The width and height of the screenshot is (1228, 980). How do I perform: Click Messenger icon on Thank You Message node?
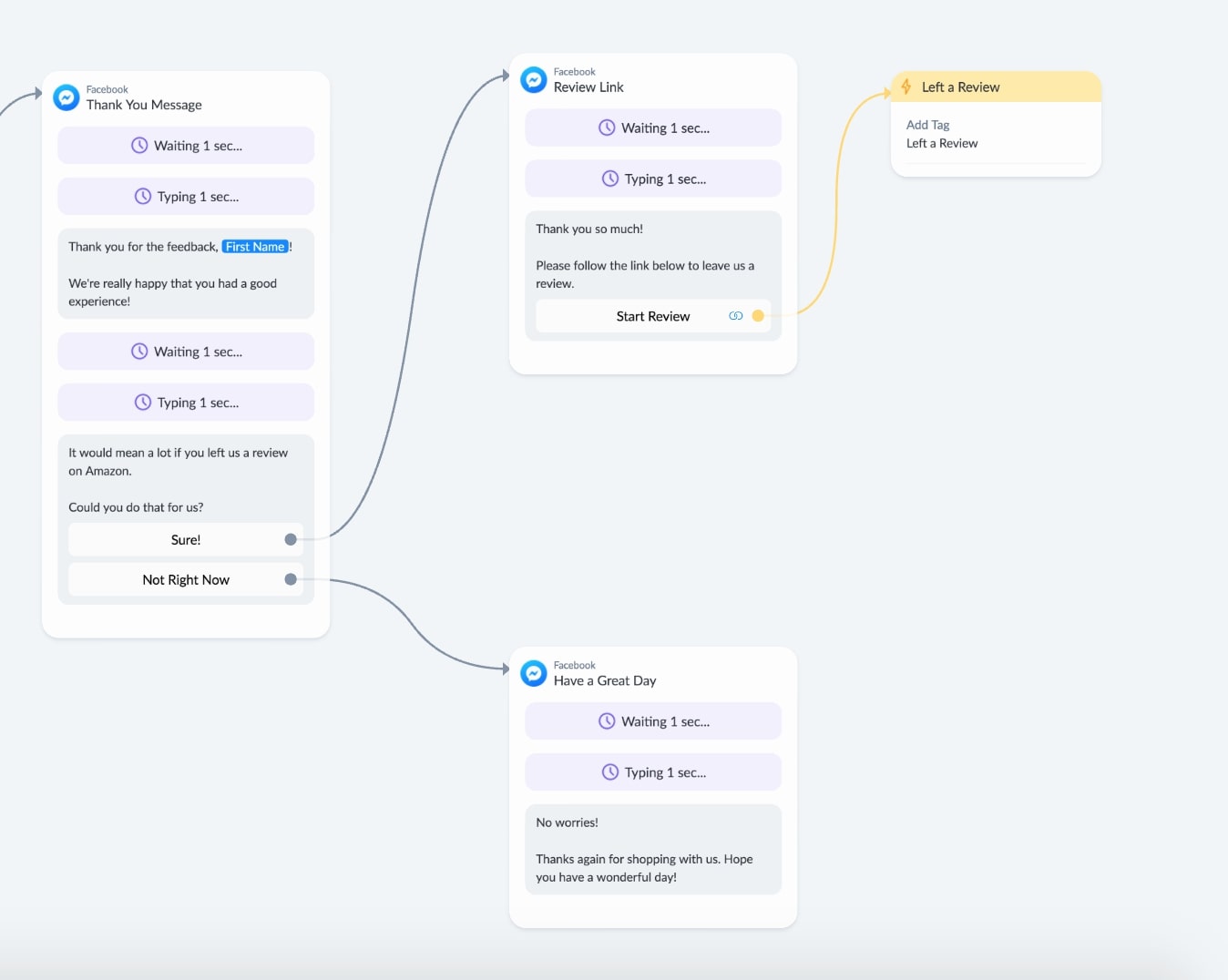point(67,97)
